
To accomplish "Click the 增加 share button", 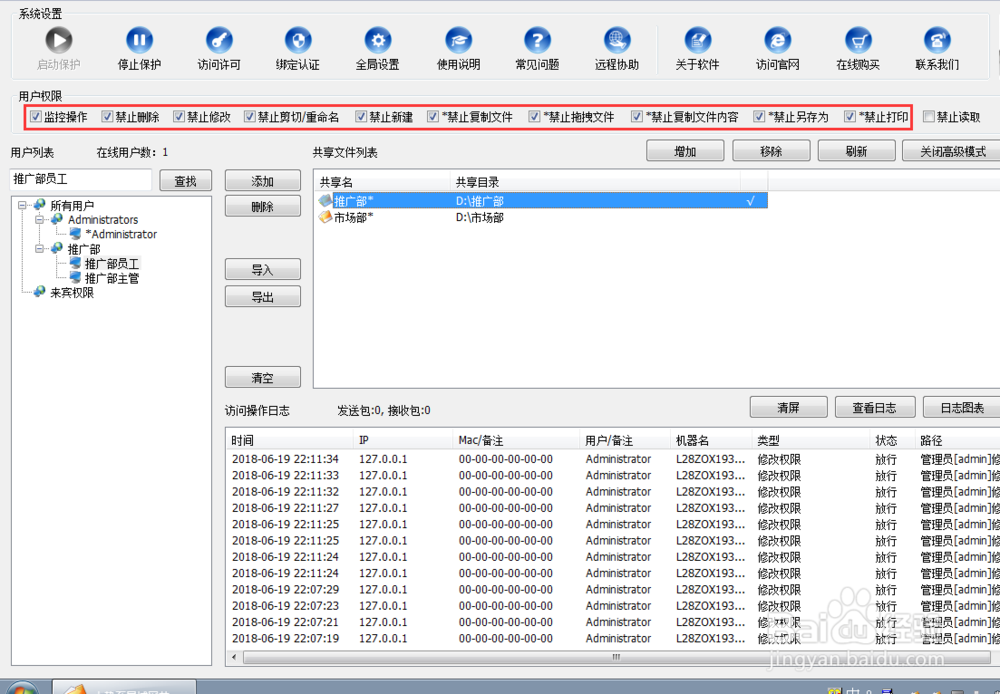I will [x=685, y=151].
